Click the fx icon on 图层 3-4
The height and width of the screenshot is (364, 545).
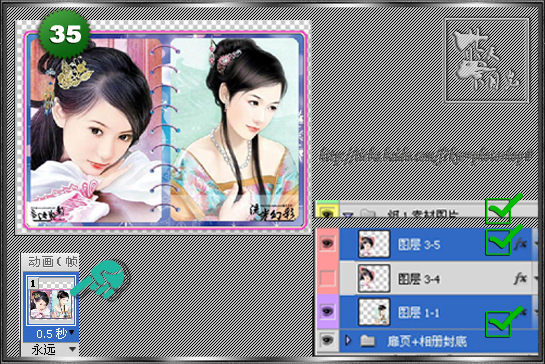tap(520, 278)
